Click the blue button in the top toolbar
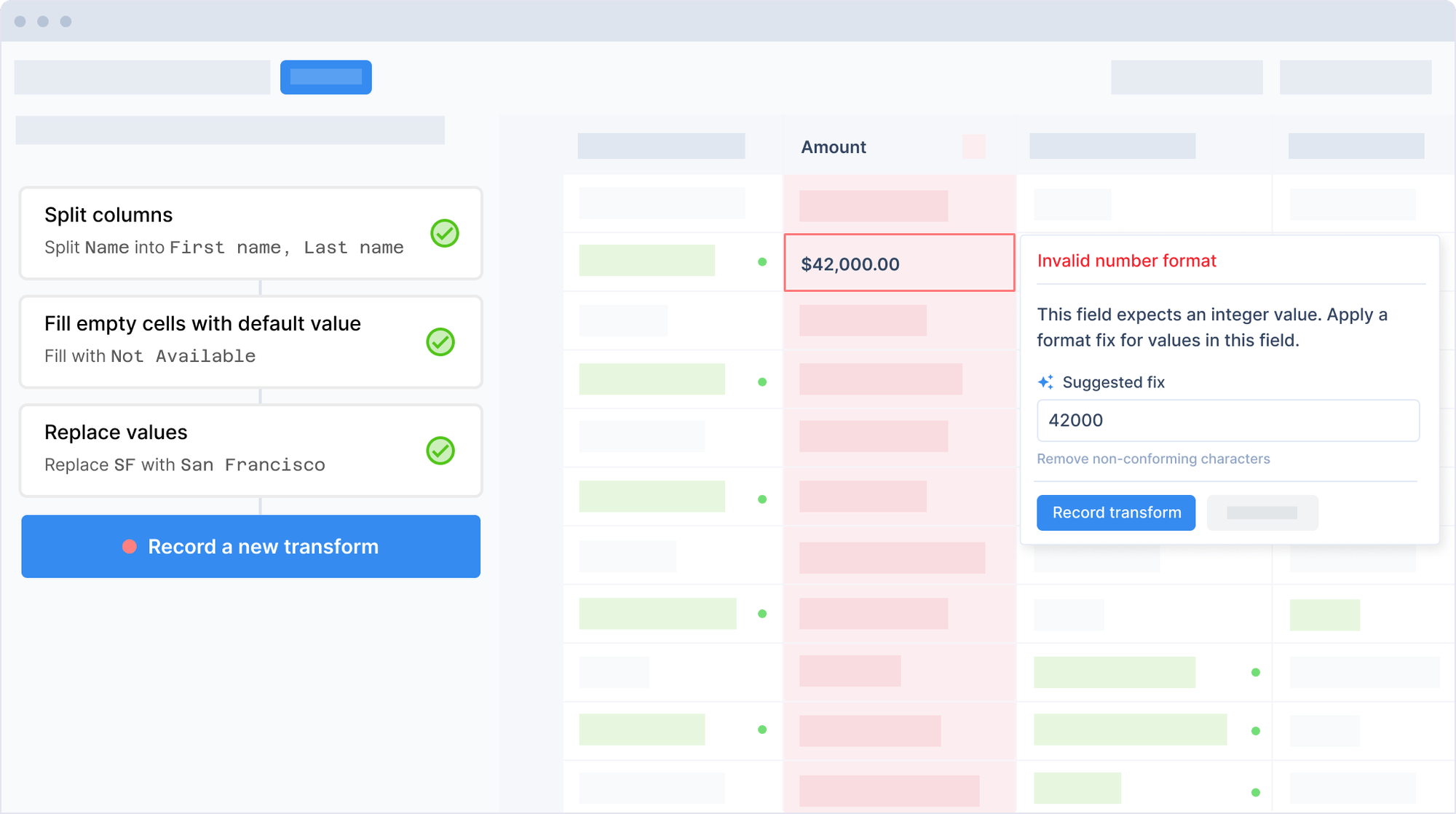 [x=325, y=77]
